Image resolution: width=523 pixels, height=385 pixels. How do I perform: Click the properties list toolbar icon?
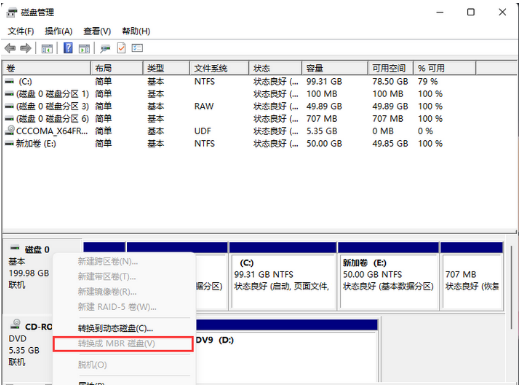[137, 48]
